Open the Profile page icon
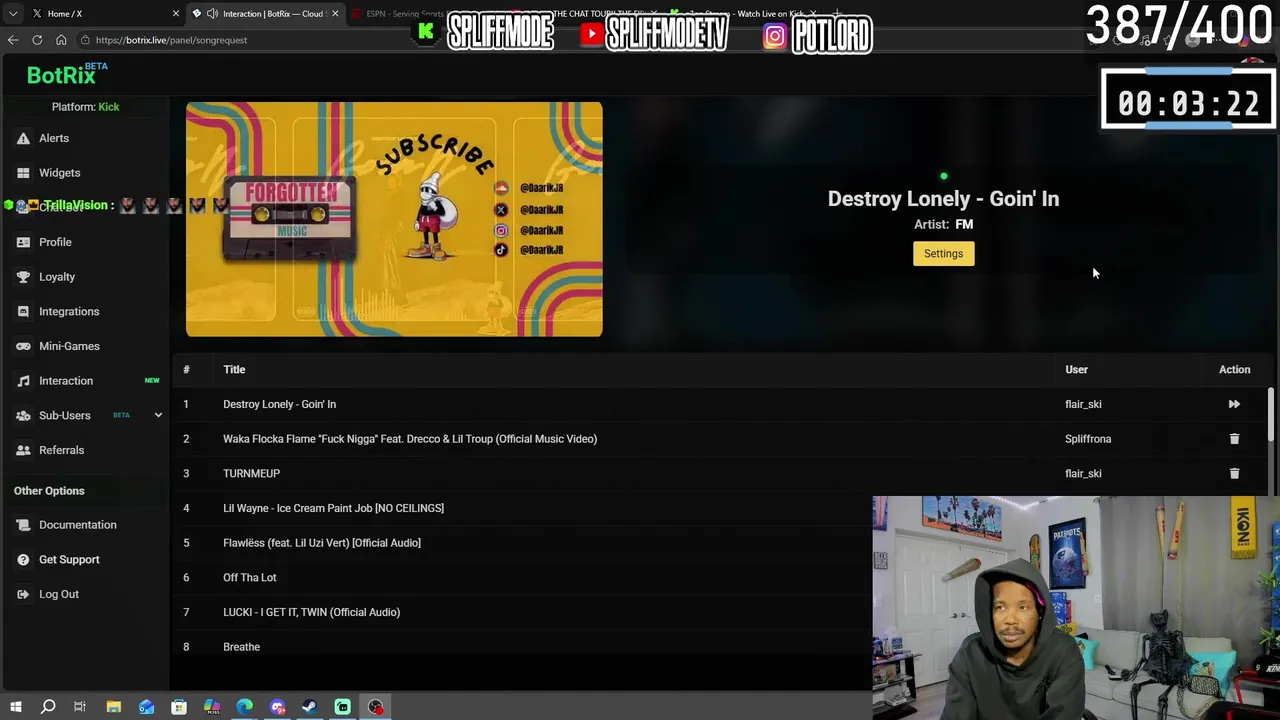 [x=23, y=242]
